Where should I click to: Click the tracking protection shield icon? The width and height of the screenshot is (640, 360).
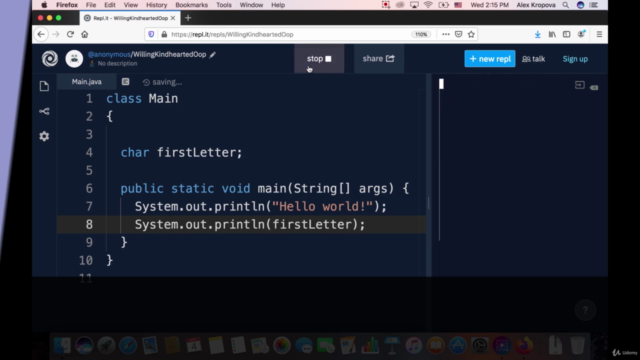tap(151, 34)
